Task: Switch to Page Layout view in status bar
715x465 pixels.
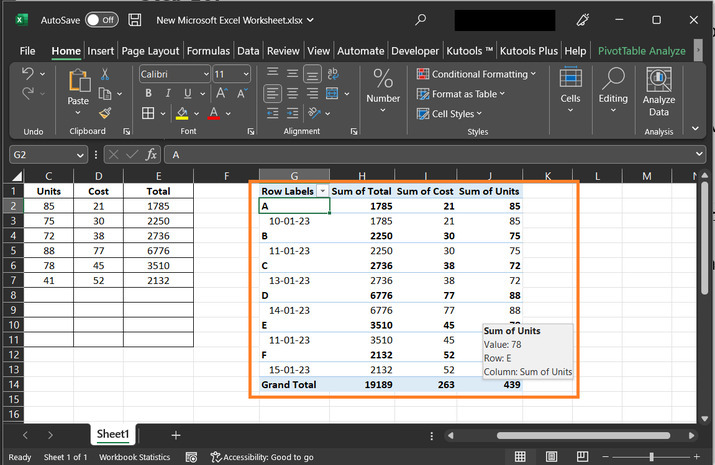Action: (x=550, y=457)
